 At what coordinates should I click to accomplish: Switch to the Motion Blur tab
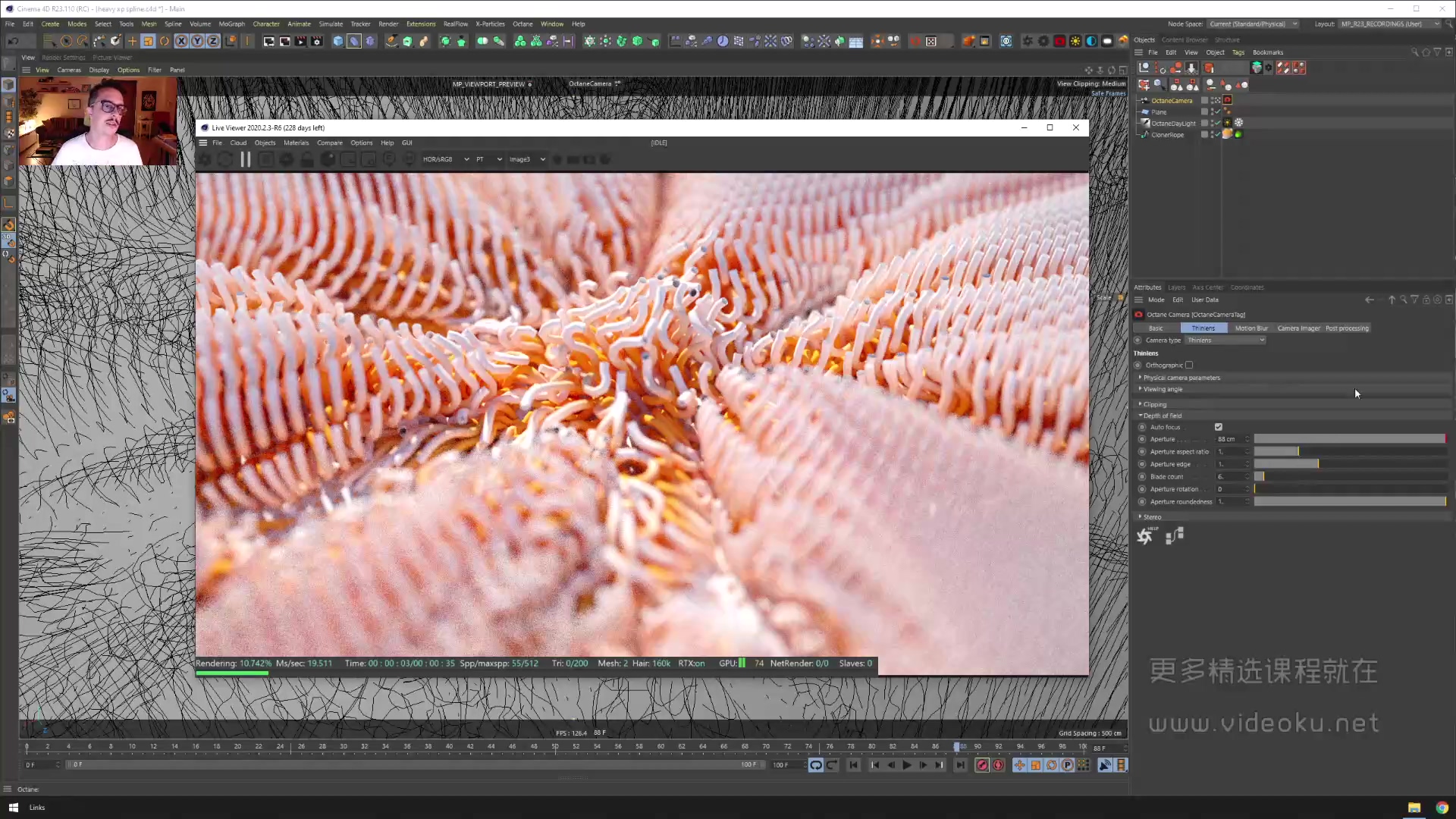pyautogui.click(x=1250, y=328)
